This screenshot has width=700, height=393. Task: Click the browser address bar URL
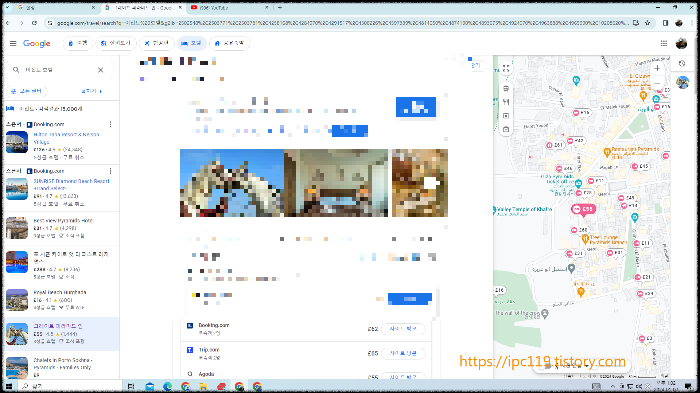342,23
